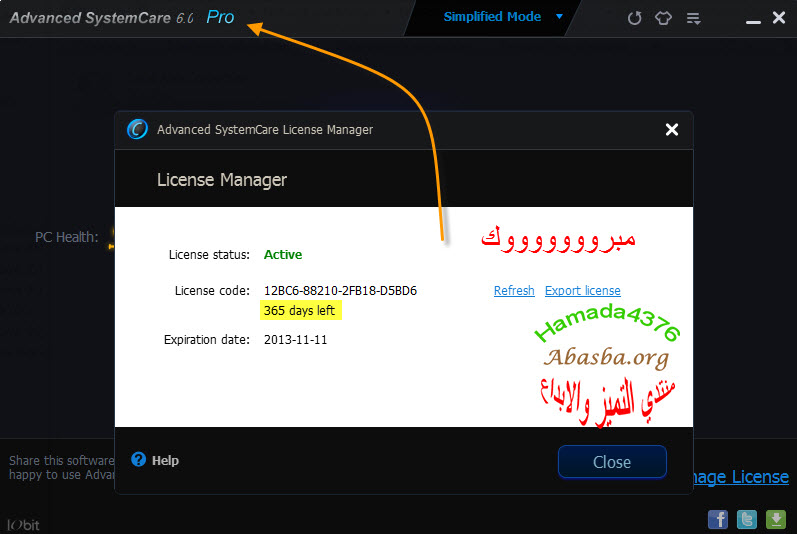This screenshot has height=534, width=797.
Task: Click the PC Health label in main window
Action: (67, 237)
